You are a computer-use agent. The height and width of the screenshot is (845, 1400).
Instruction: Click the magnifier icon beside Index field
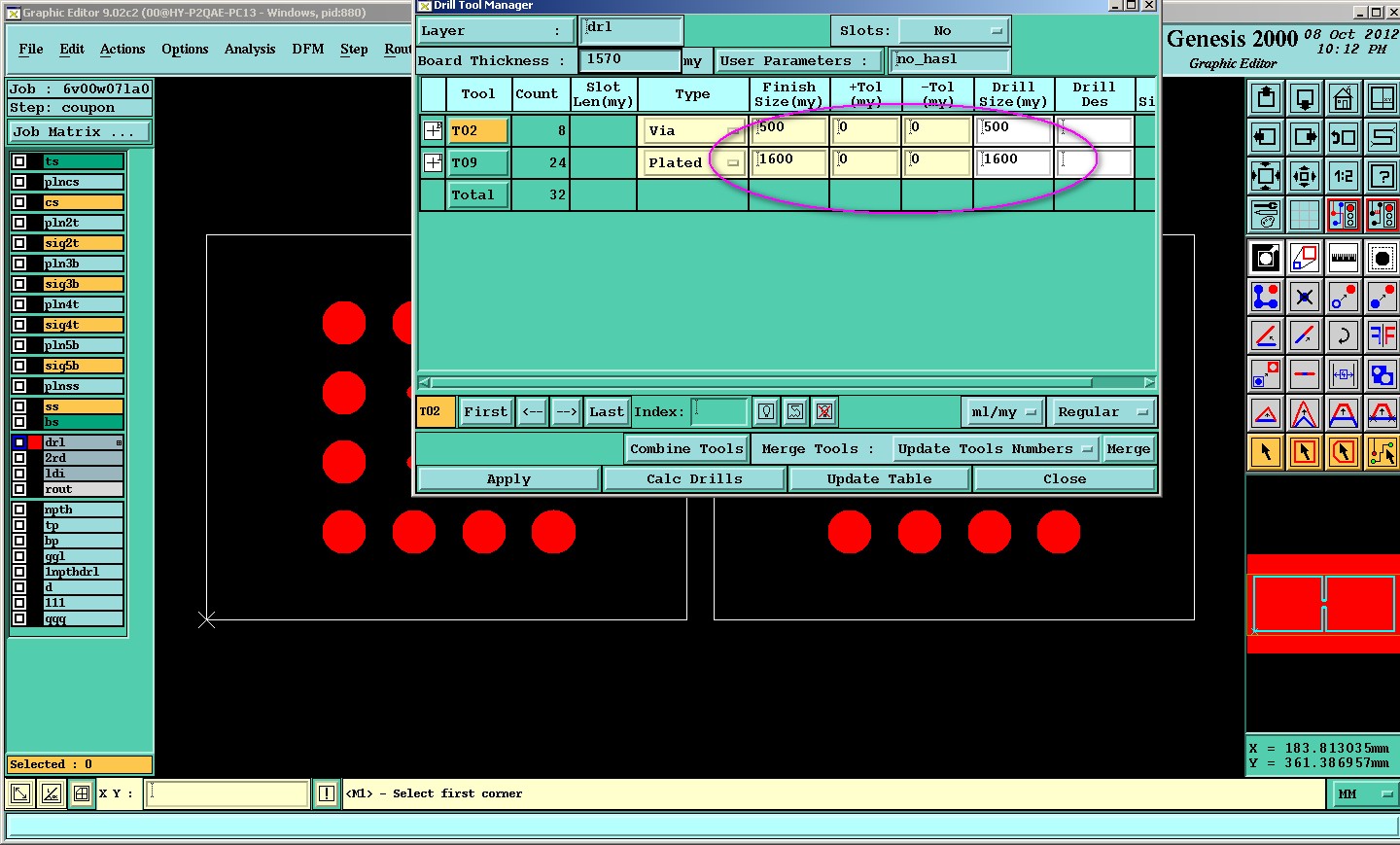766,412
